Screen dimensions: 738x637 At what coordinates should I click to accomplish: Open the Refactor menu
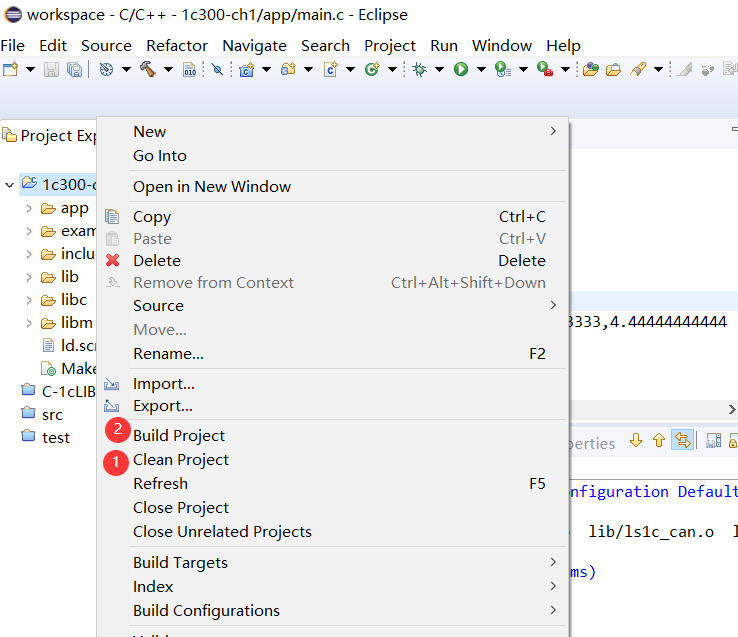pyautogui.click(x=176, y=46)
